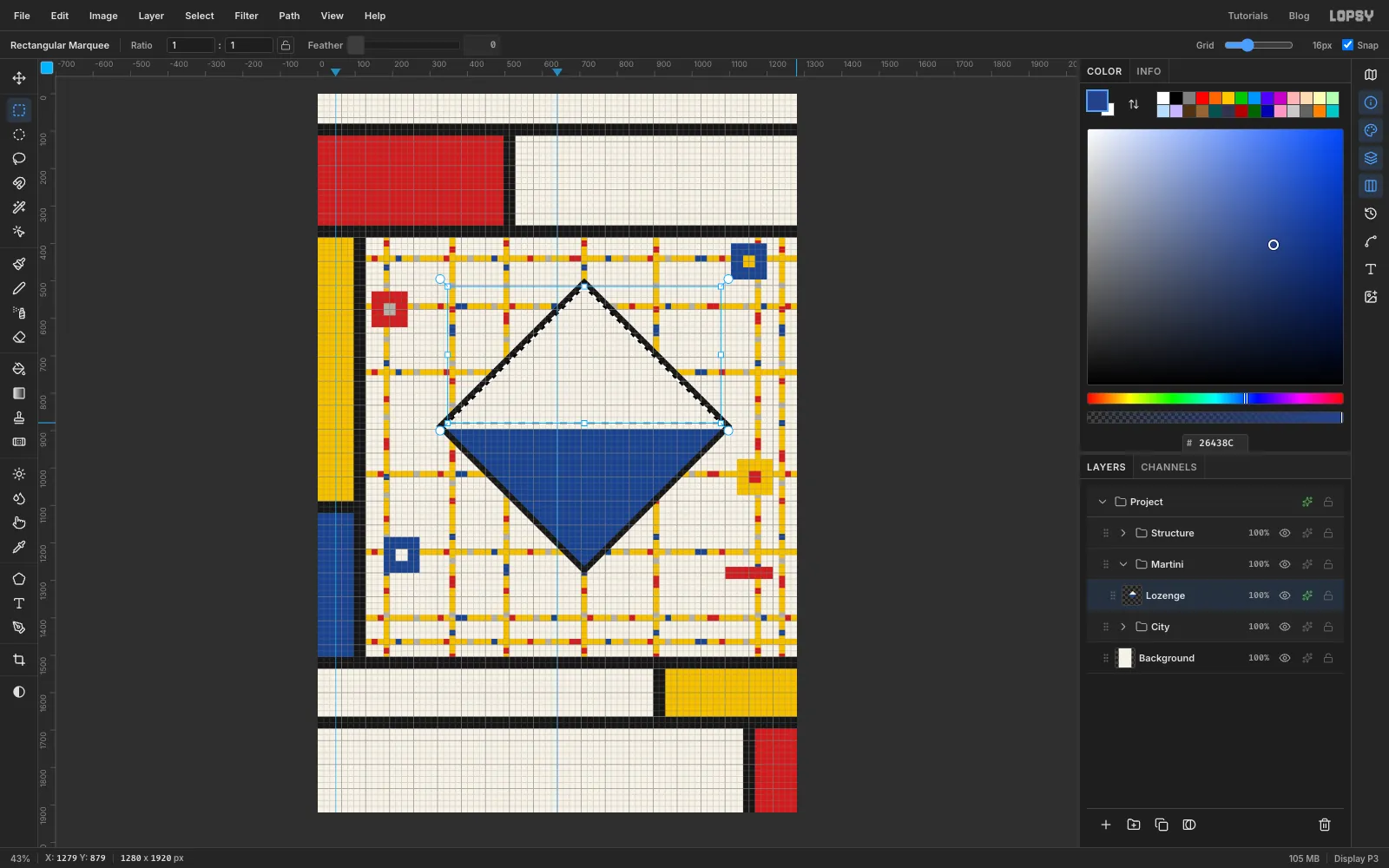Collapse the Martini group
1389x868 pixels.
click(1123, 564)
